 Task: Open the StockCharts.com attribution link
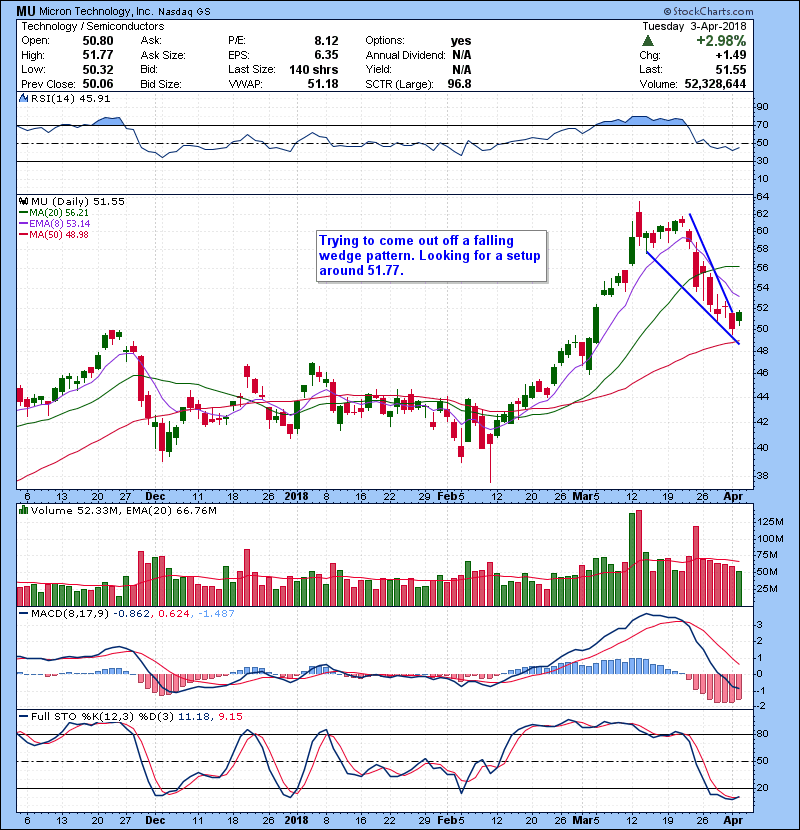708,11
